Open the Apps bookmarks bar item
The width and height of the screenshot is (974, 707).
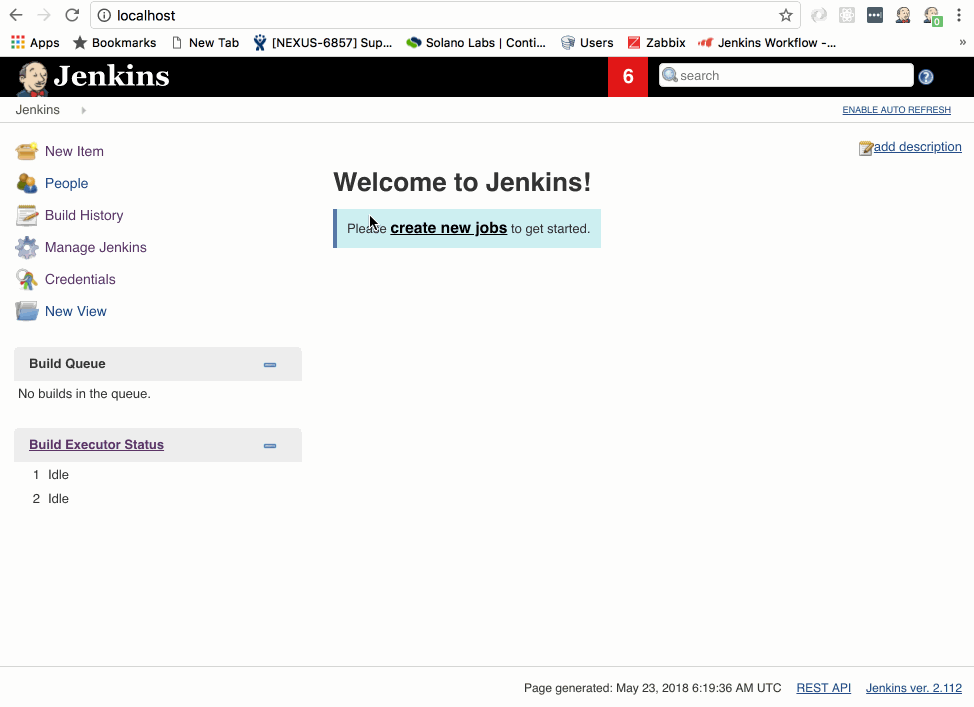(35, 43)
